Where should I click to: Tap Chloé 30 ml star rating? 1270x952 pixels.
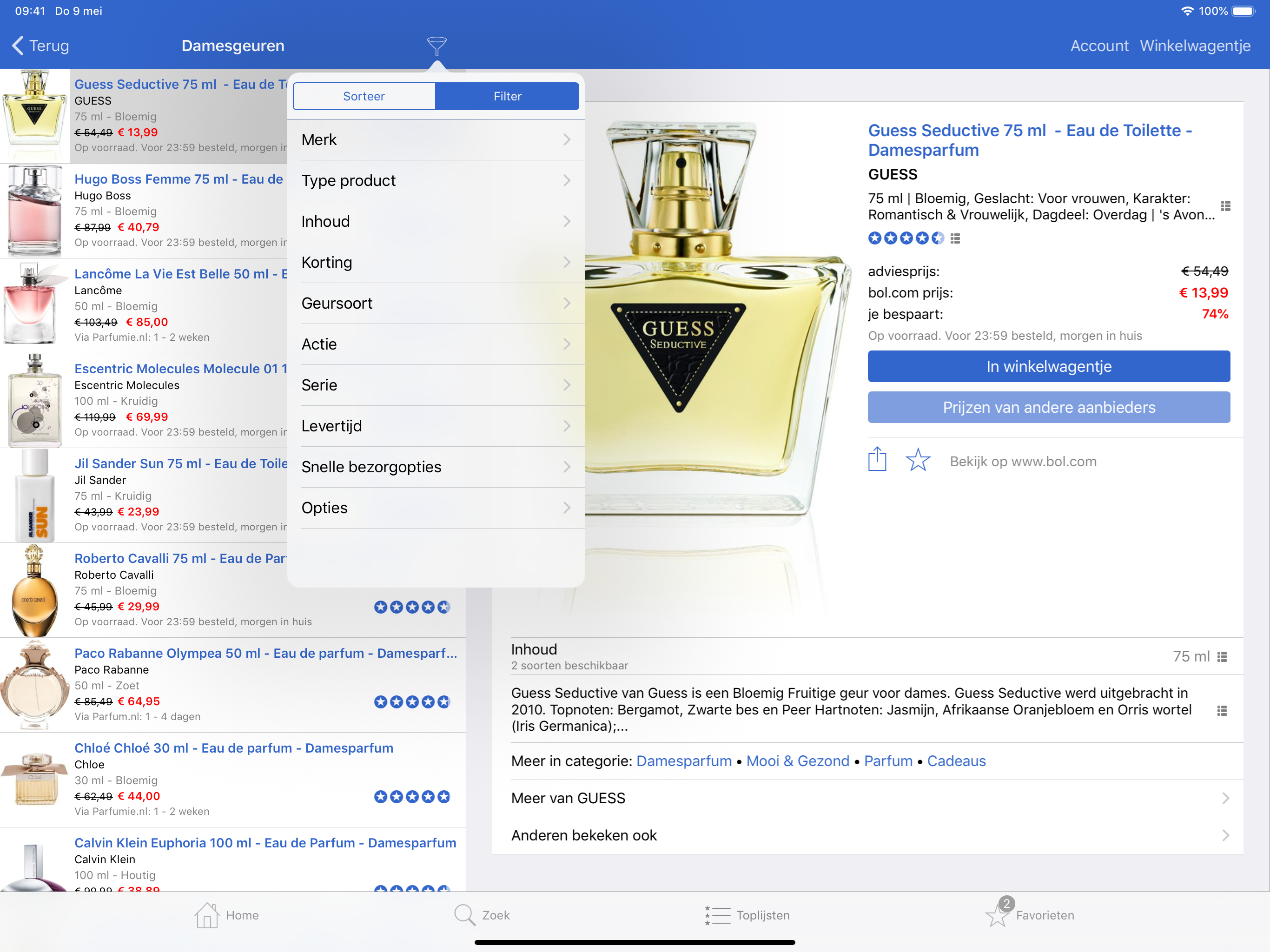[412, 796]
